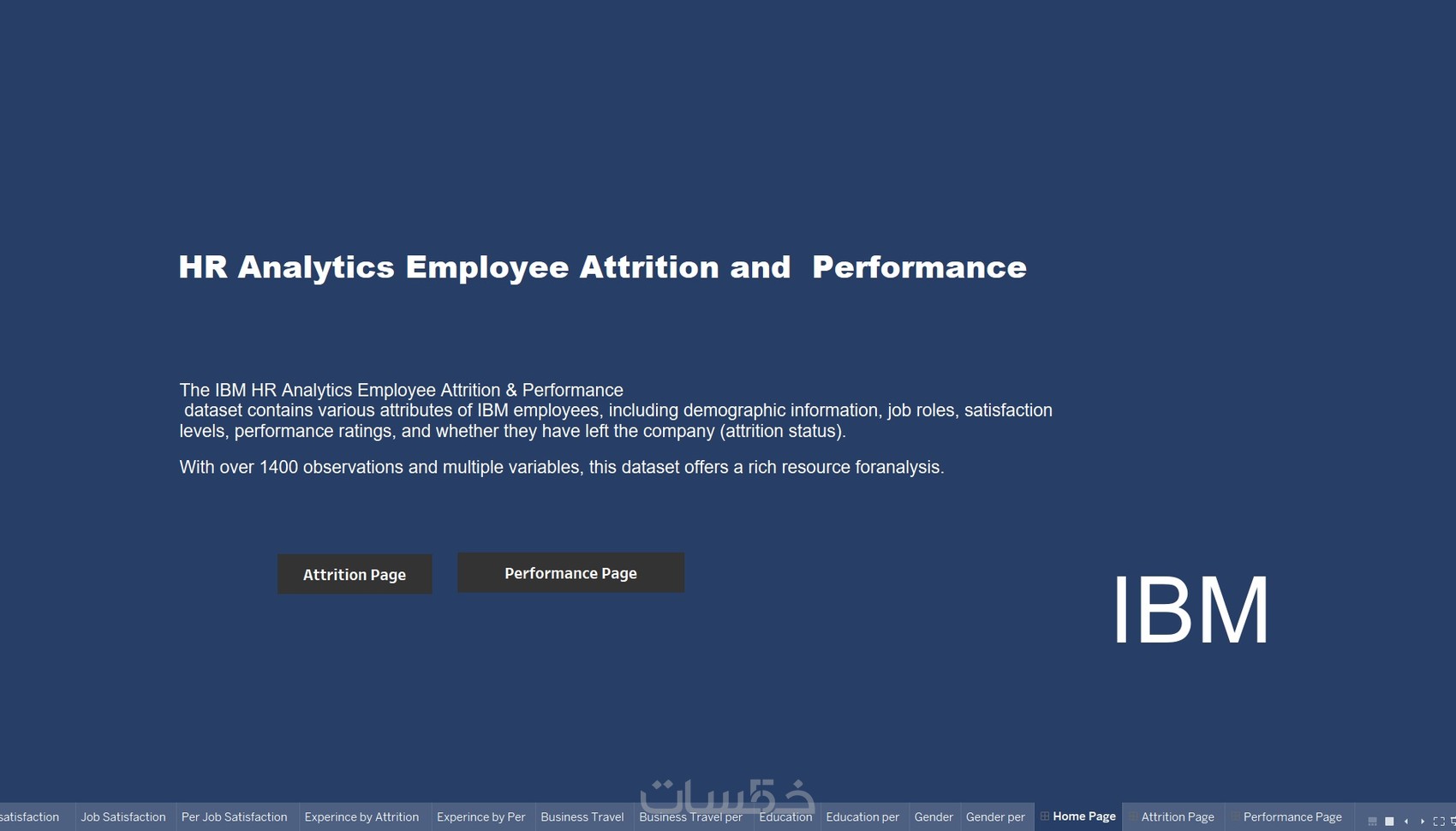Screen dimensions: 1456x831
Task: Click the 'With over 1400 observations' sentence
Action: point(561,468)
